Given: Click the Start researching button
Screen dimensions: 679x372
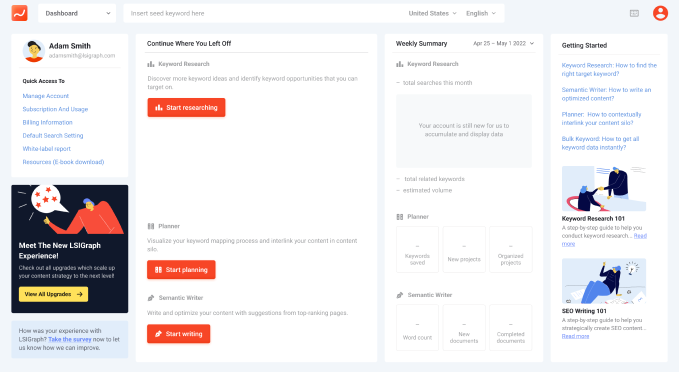Looking at the screenshot, I should [186, 107].
